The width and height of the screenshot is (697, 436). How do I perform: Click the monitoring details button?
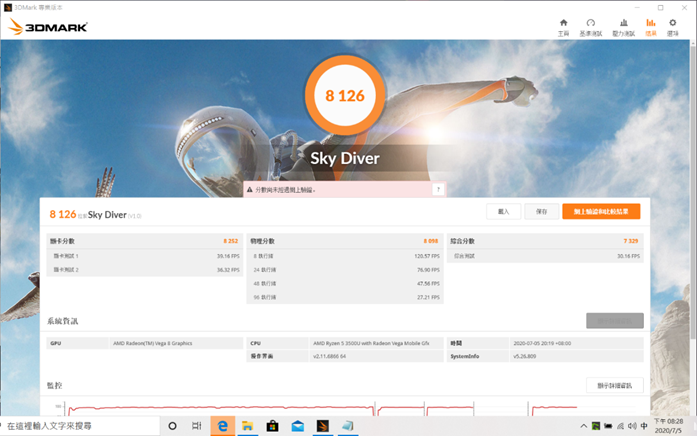(614, 385)
